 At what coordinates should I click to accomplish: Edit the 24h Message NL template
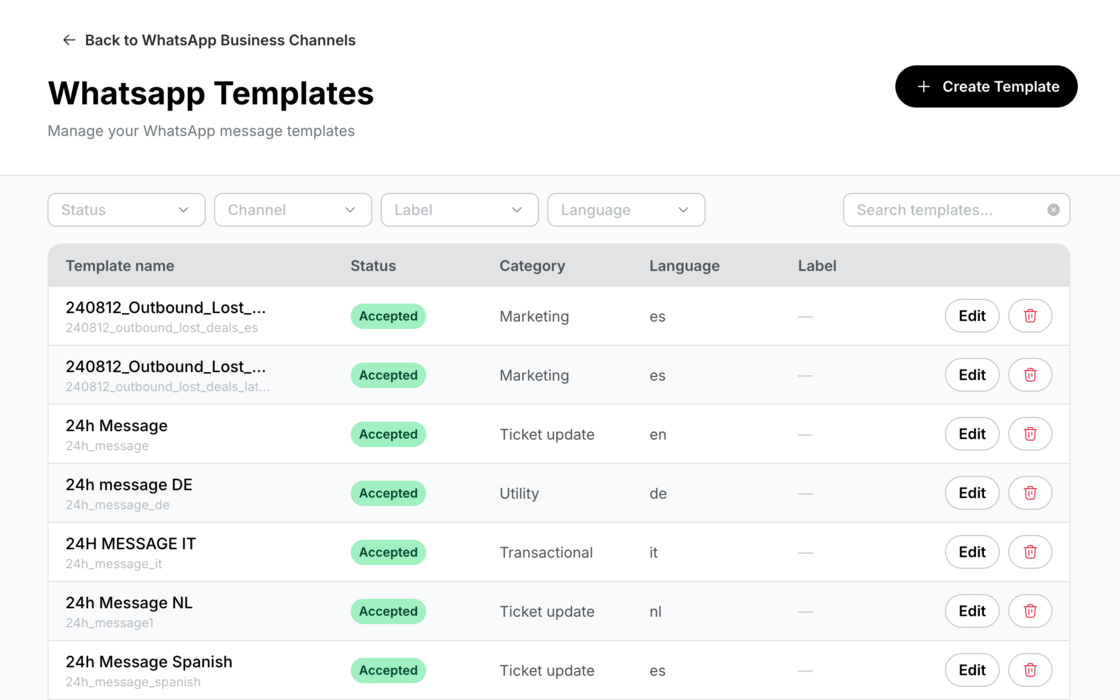[971, 611]
